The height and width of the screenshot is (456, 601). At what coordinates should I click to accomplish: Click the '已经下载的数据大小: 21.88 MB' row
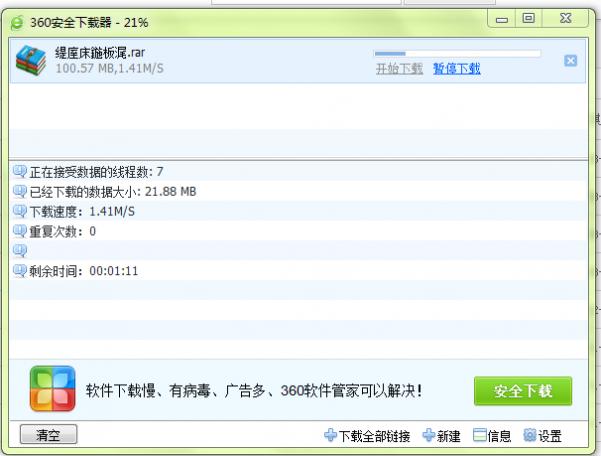coord(299,191)
